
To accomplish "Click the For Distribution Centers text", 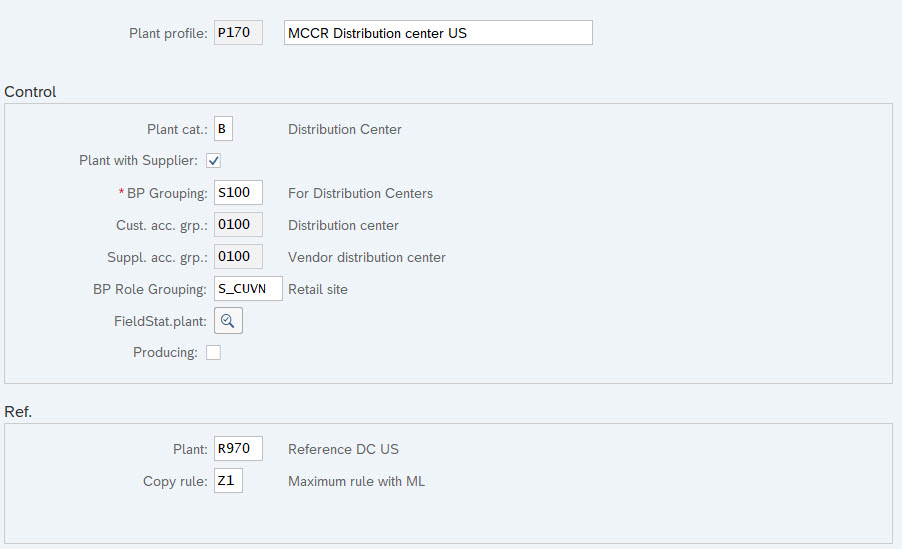I will coord(360,193).
